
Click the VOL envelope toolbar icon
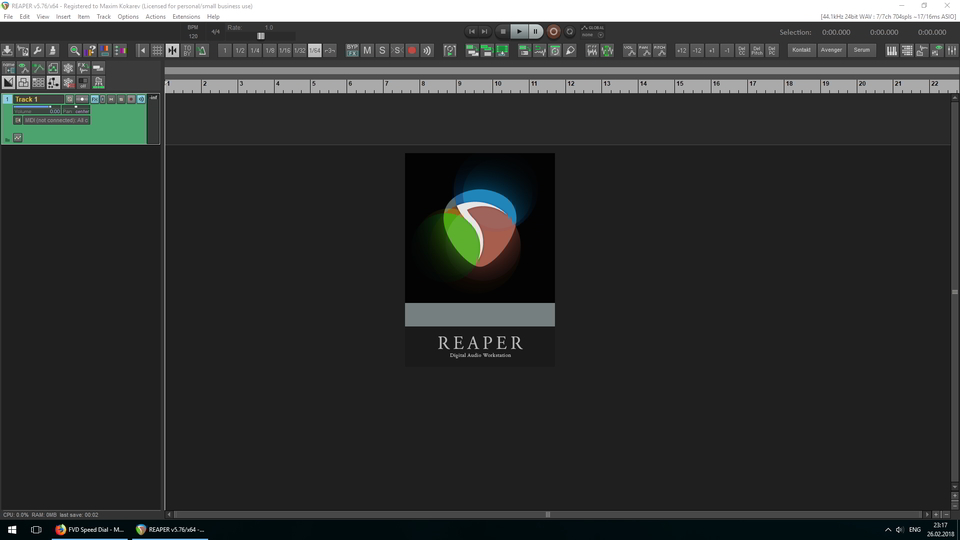click(629, 50)
